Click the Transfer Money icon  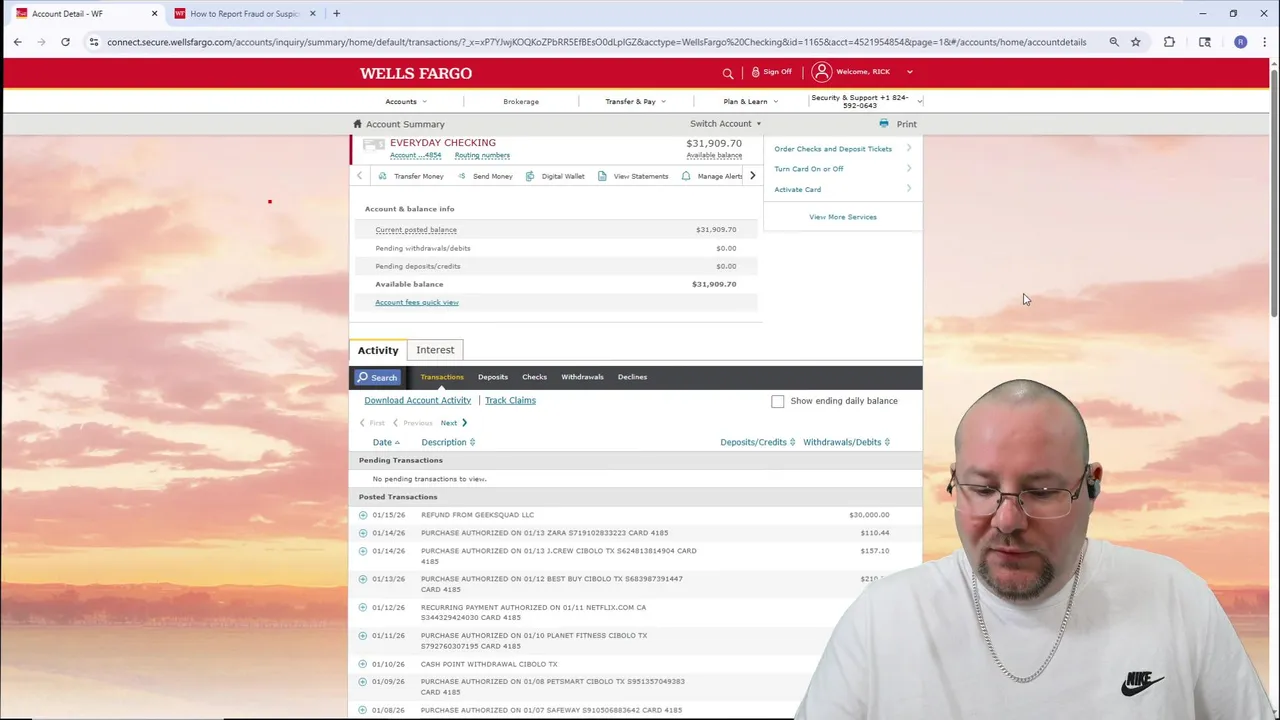coord(382,176)
